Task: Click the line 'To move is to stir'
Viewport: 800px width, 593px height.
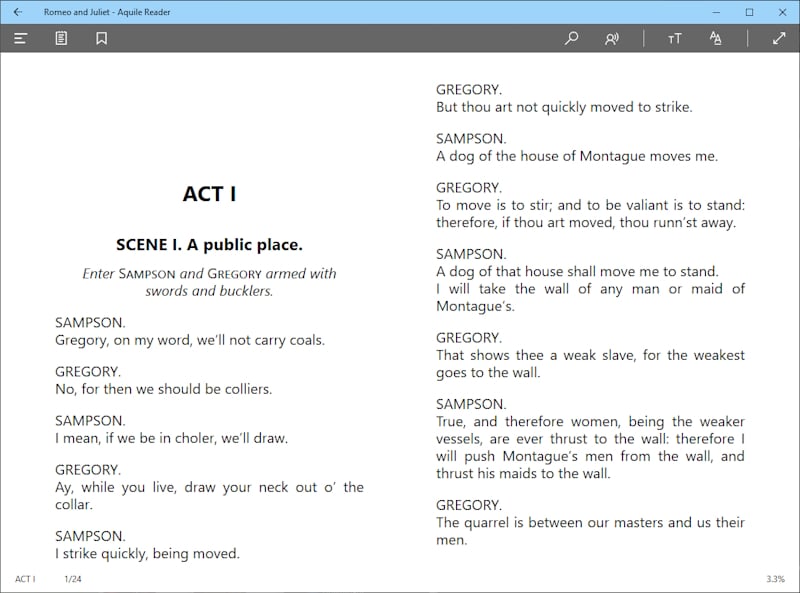Action: pyautogui.click(x=590, y=205)
